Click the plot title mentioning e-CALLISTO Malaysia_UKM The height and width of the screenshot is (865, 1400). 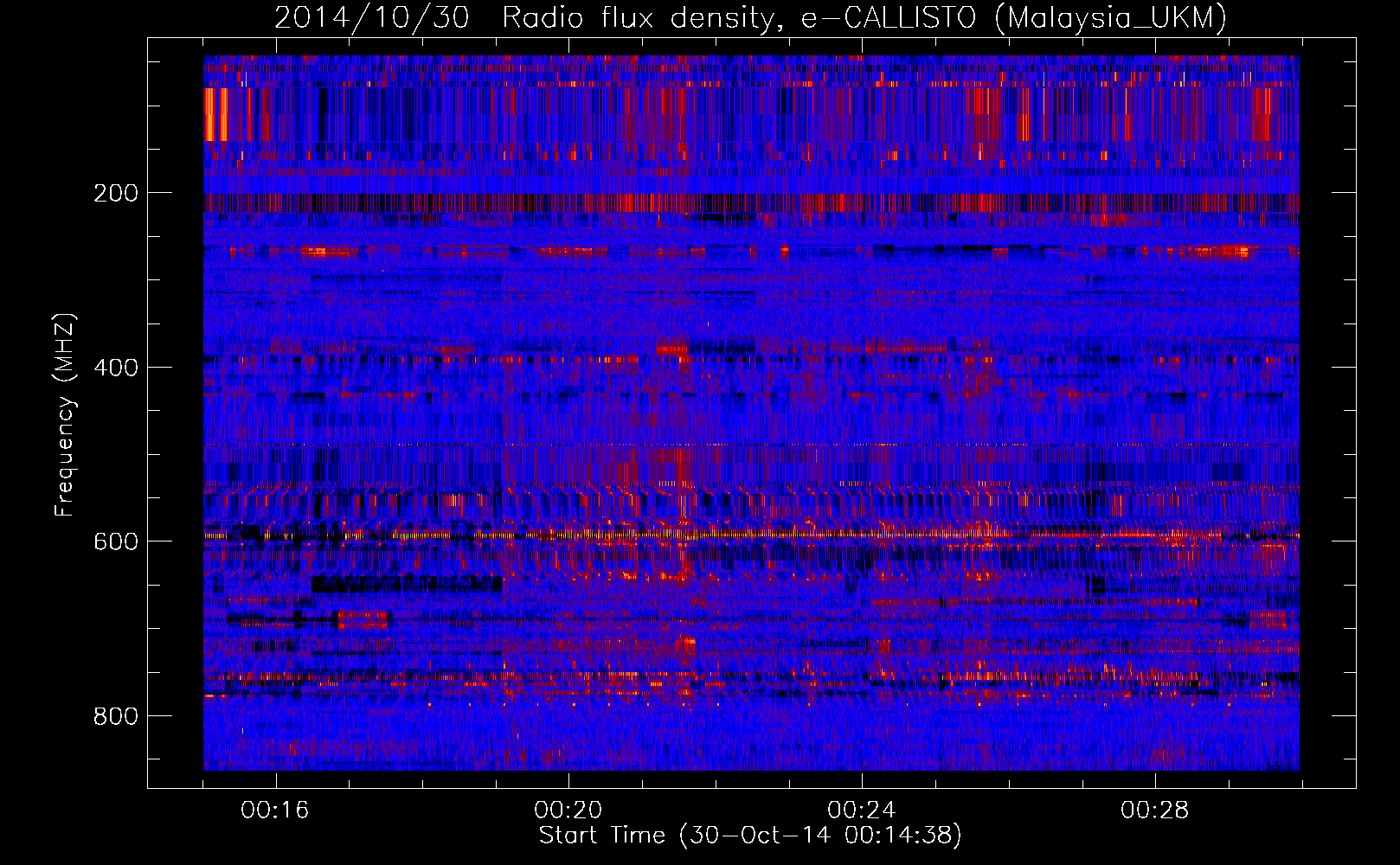750,17
